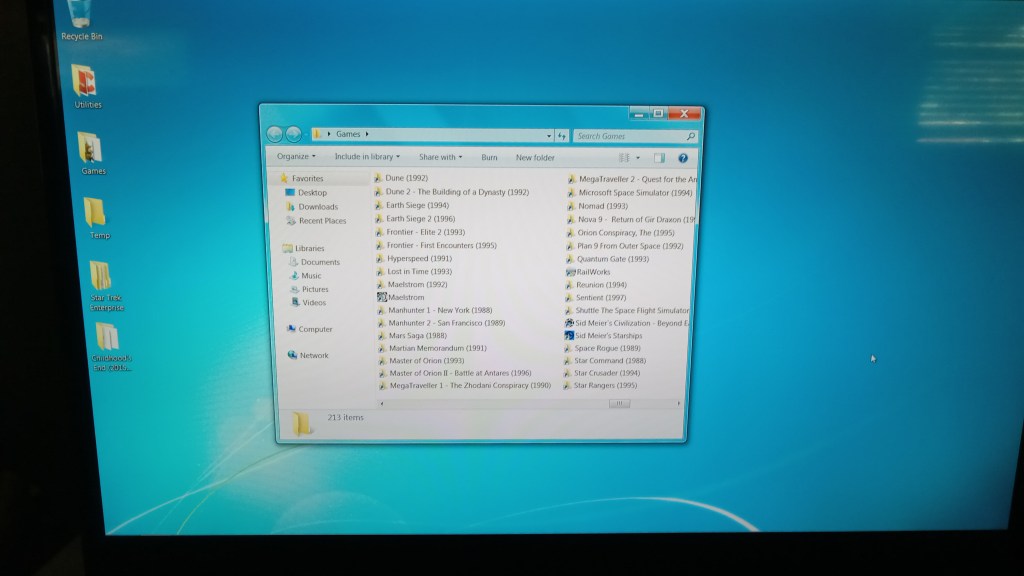Image resolution: width=1024 pixels, height=576 pixels.
Task: Open the Share with dropdown
Action: [x=440, y=157]
